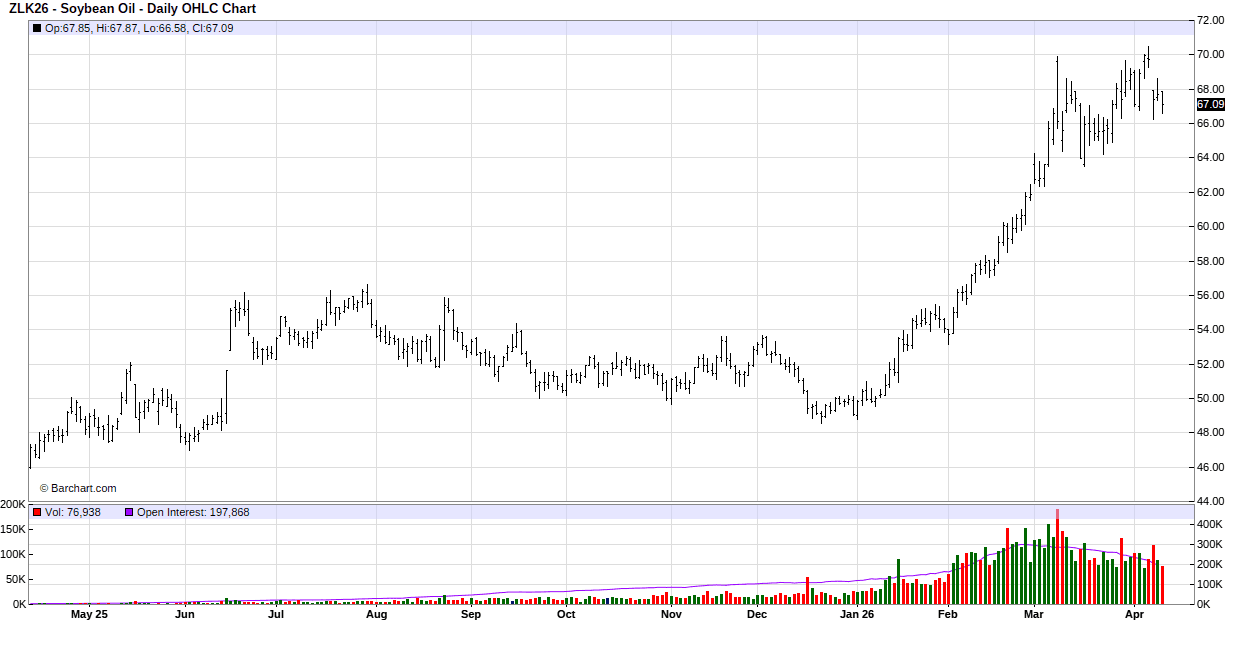This screenshot has width=1236, height=645.
Task: Click the Cl:67.09 close value in header
Action: [x=213, y=28]
